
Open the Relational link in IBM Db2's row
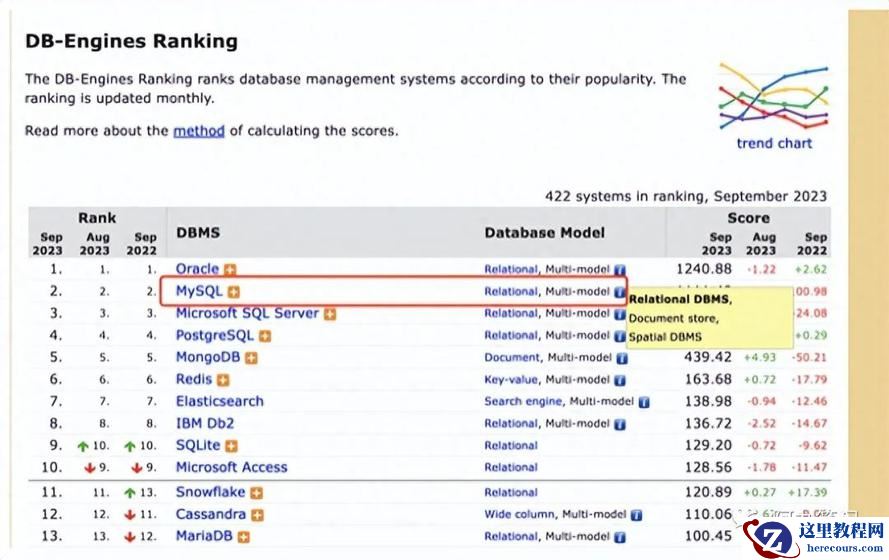511,423
